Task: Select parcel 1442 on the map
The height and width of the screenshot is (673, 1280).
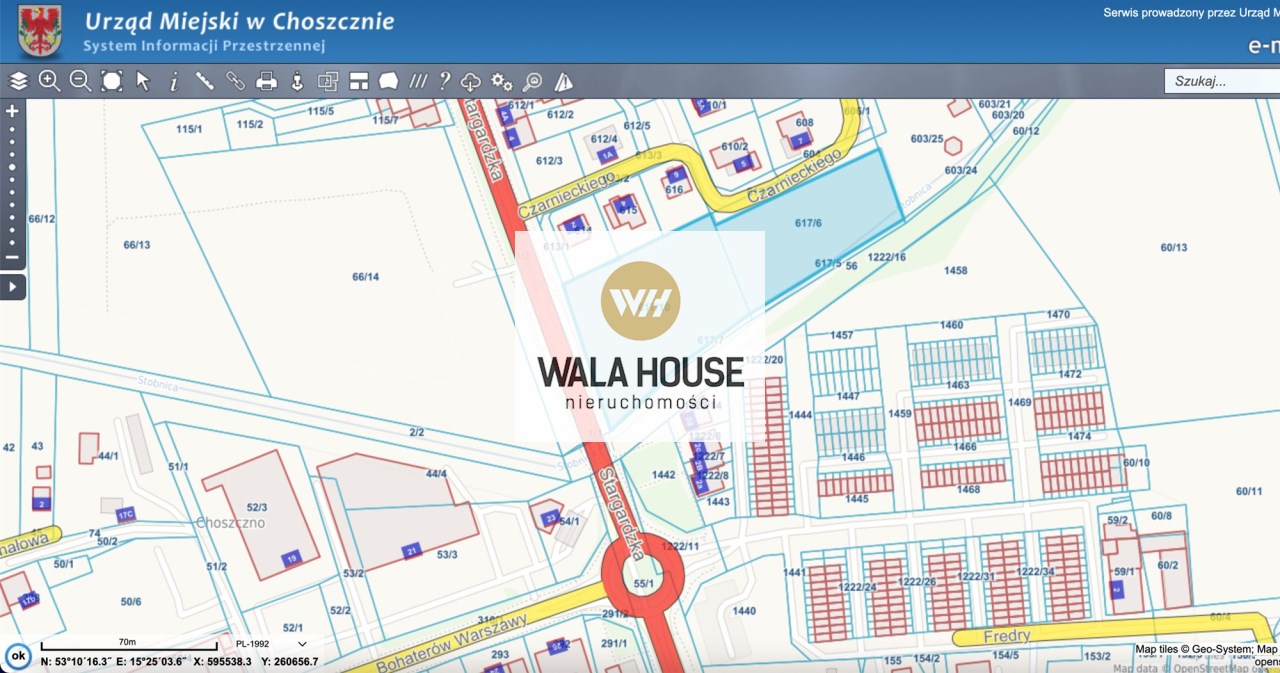Action: coord(664,474)
